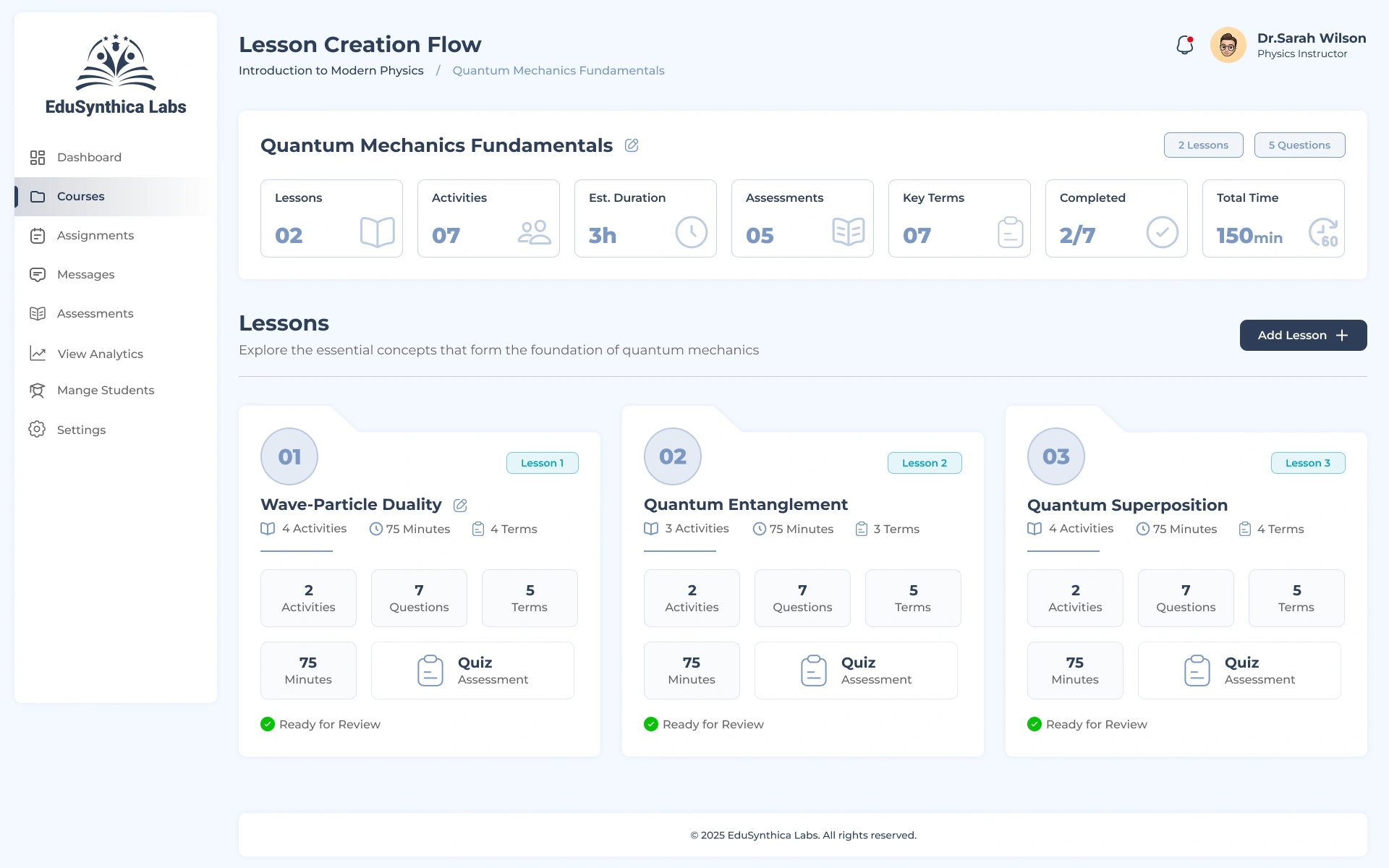
Task: Open Dr. Sarah Wilson's profile avatar
Action: (1228, 46)
